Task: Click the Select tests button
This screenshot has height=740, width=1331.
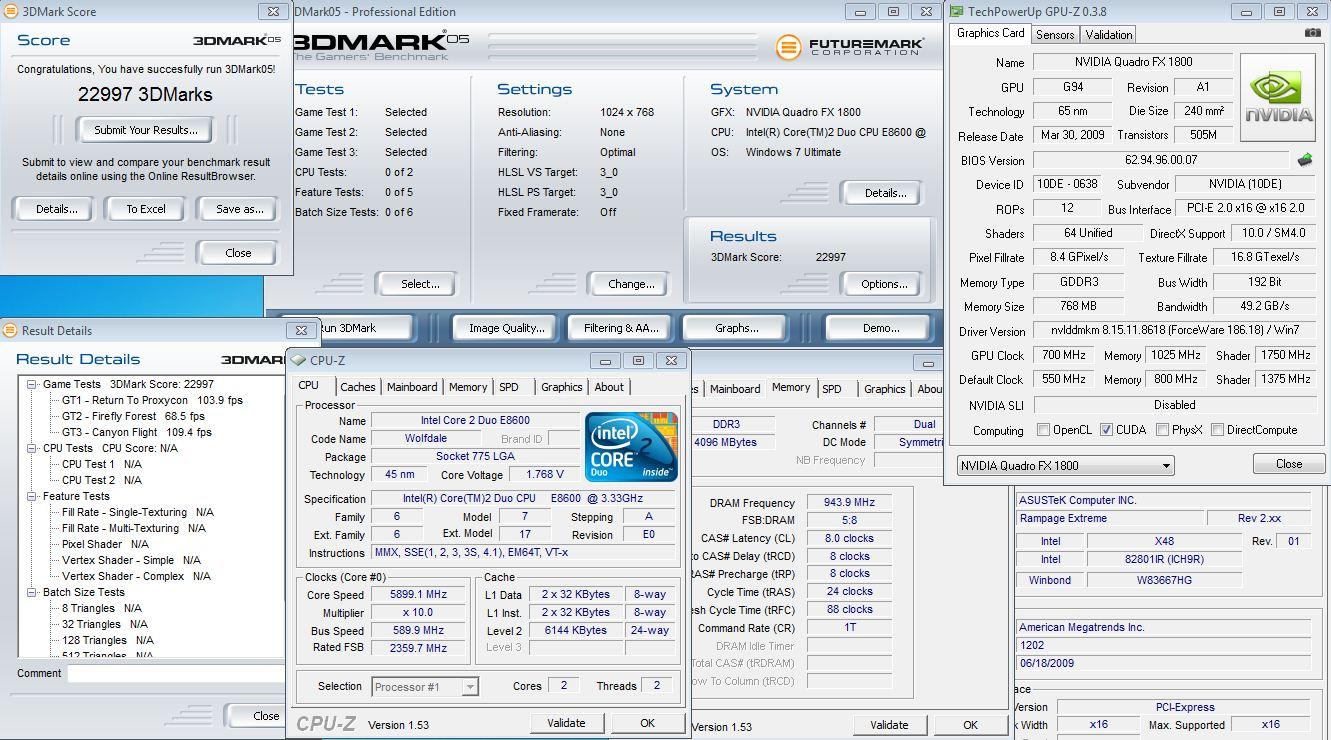Action: [x=419, y=284]
